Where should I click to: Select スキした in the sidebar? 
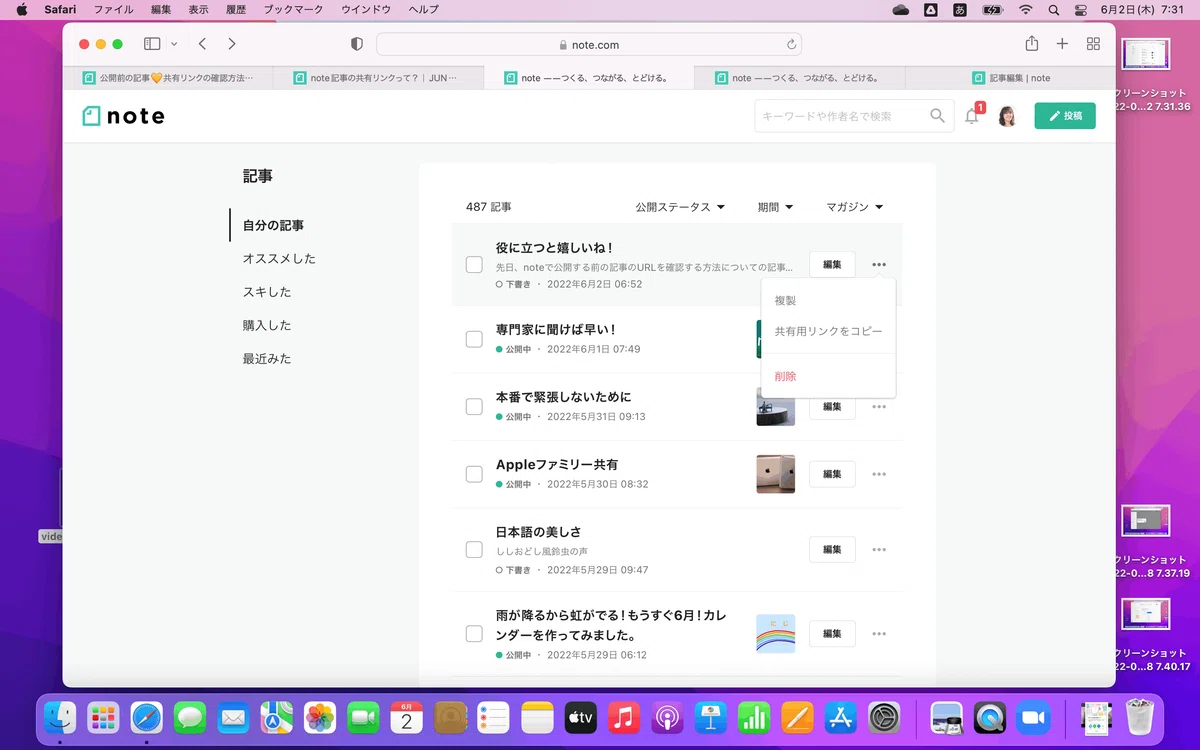[x=267, y=292]
